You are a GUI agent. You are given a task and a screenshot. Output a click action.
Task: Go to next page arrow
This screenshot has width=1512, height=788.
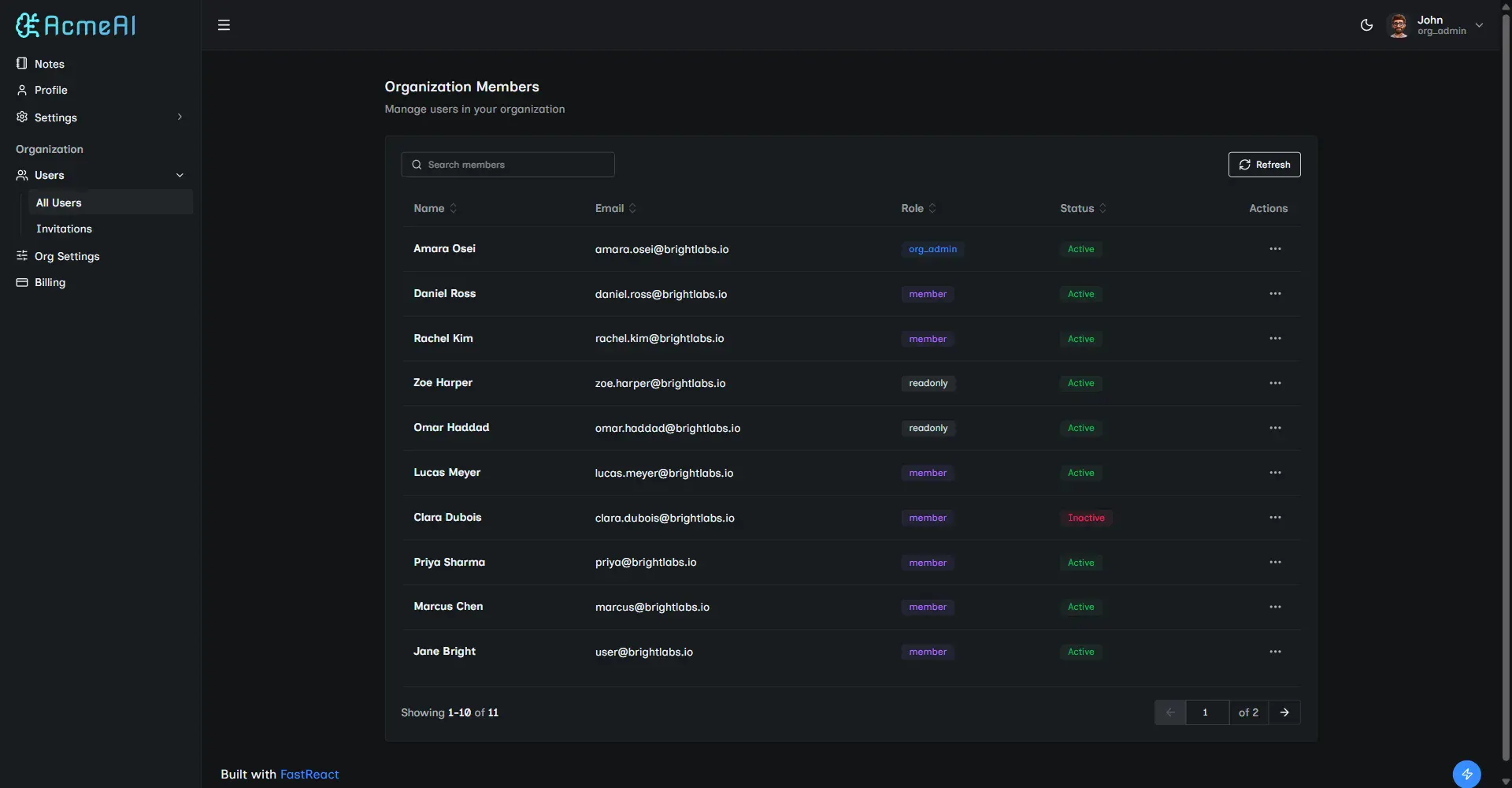click(1284, 712)
